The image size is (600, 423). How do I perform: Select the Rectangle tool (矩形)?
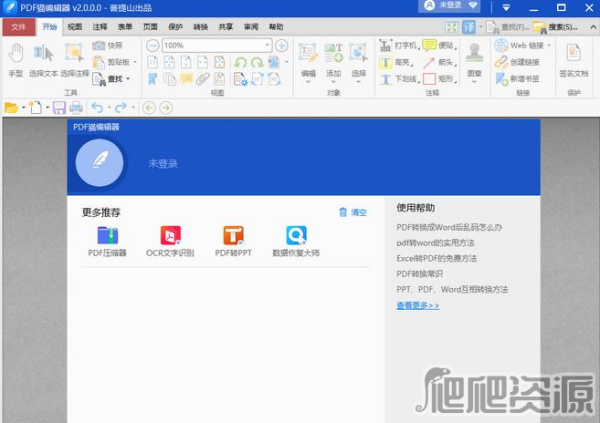(x=440, y=79)
